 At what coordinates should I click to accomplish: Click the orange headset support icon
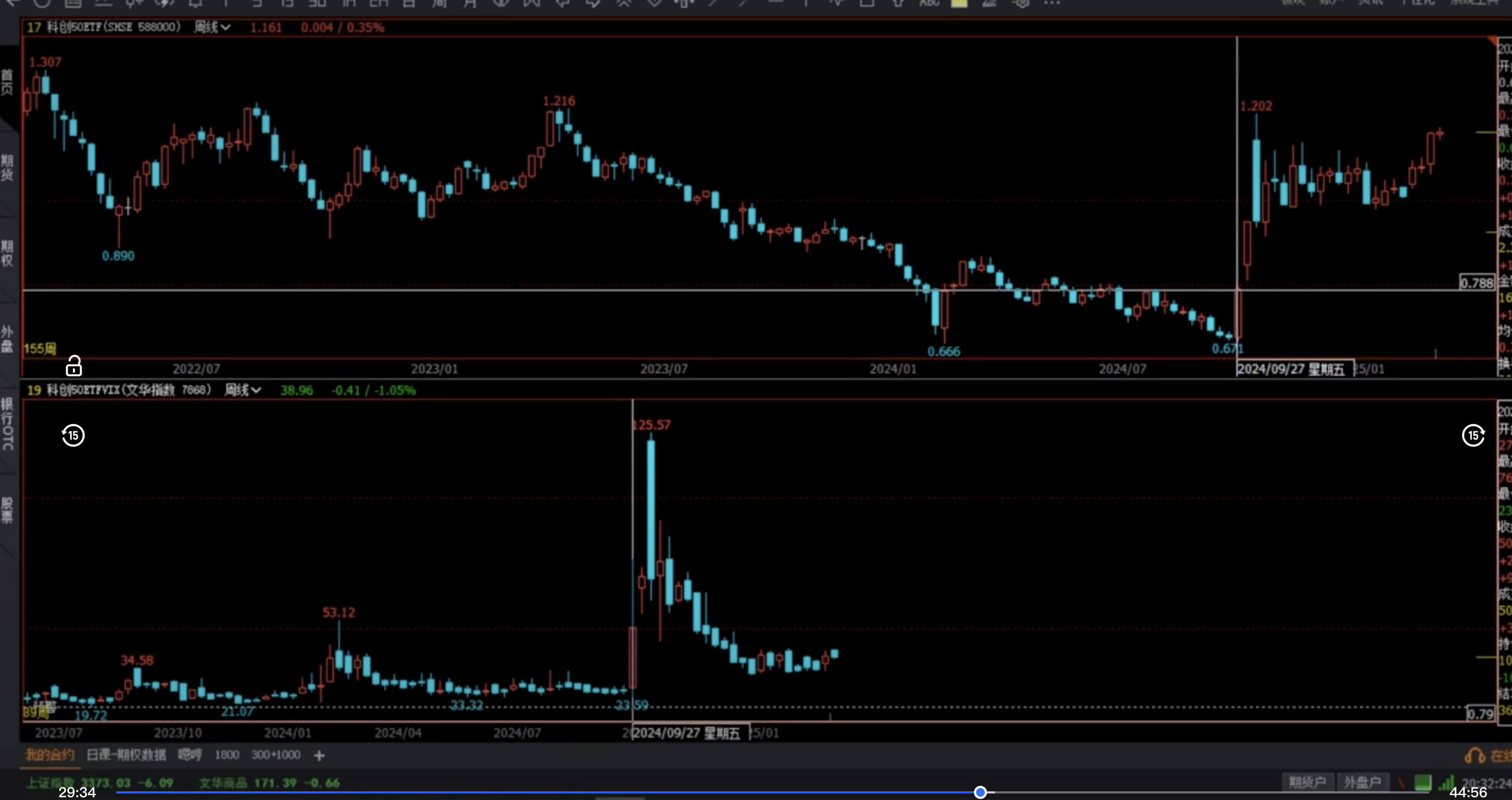coord(1474,755)
